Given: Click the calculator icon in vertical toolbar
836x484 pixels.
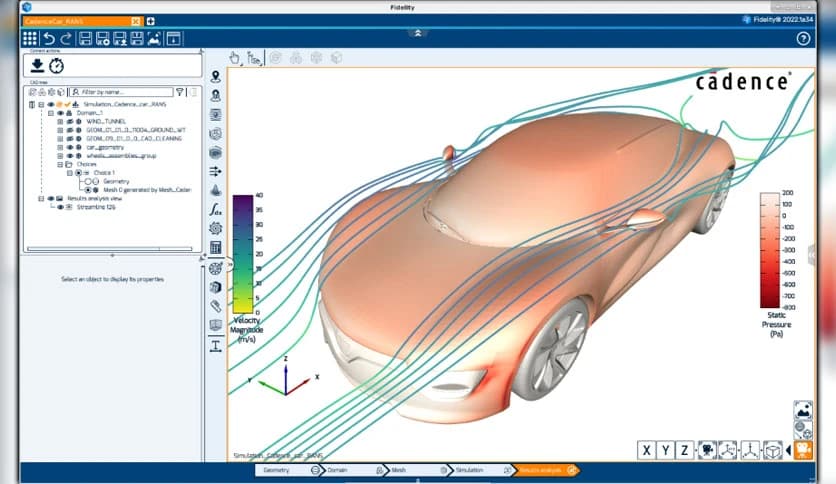Looking at the screenshot, I should point(215,248).
